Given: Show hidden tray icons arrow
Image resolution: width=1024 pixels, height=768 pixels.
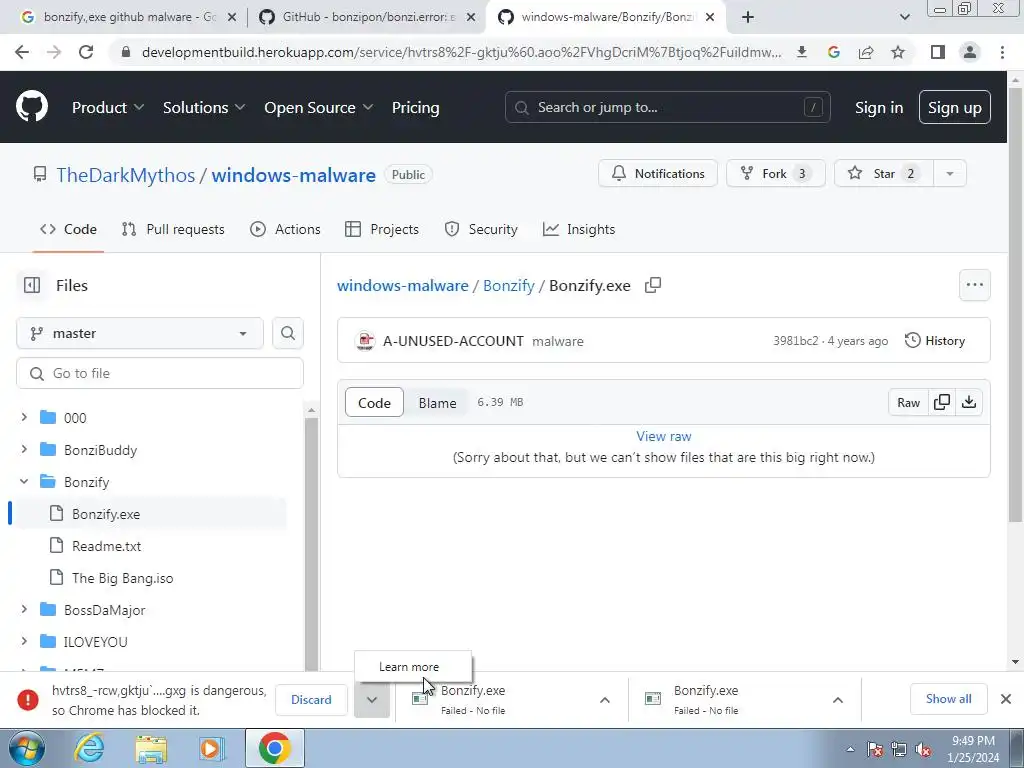Looking at the screenshot, I should pyautogui.click(x=850, y=750).
